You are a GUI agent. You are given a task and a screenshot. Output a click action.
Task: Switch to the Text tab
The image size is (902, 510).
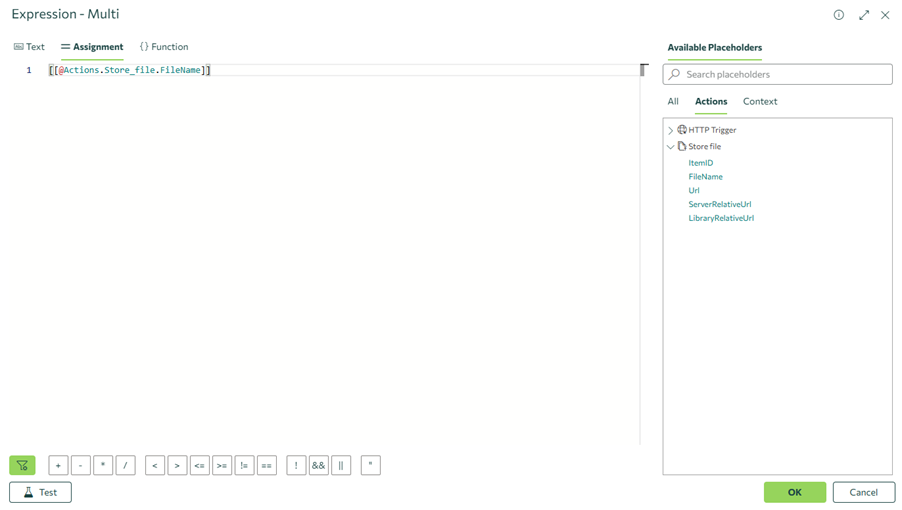[x=29, y=47]
